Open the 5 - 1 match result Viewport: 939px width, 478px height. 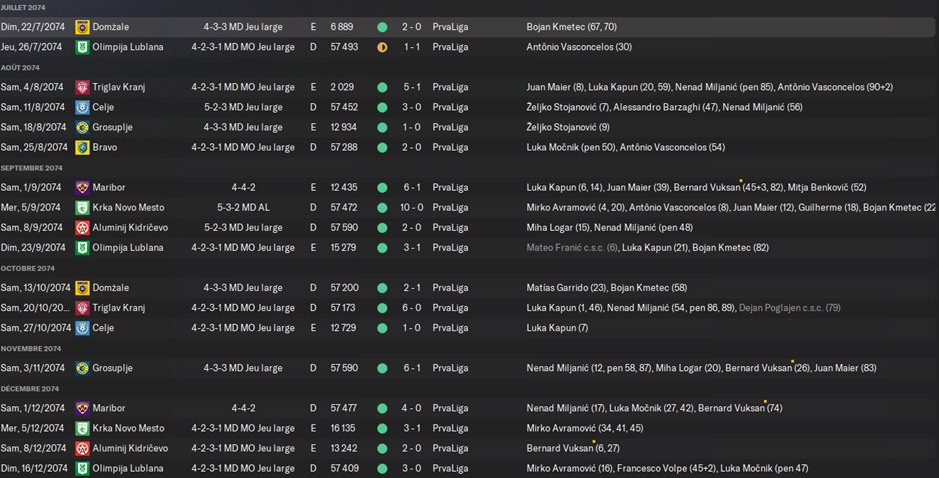pyautogui.click(x=411, y=87)
